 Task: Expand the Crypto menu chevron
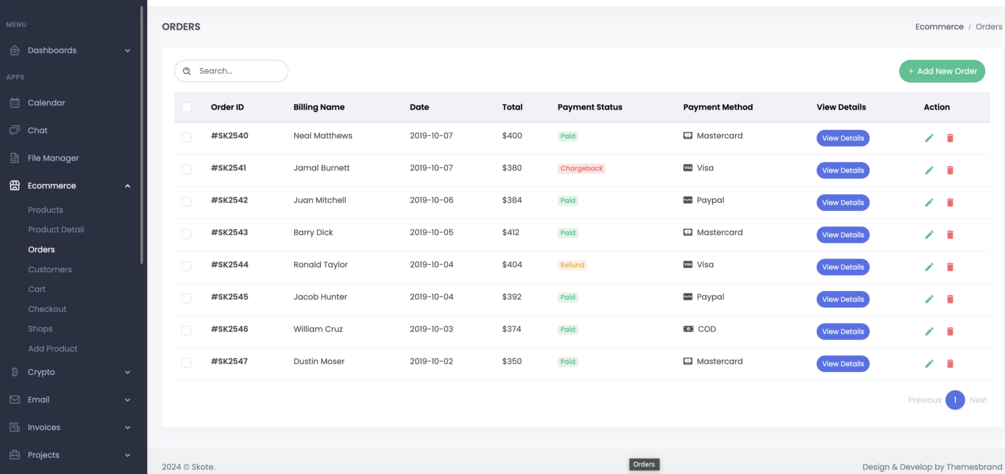pos(128,372)
